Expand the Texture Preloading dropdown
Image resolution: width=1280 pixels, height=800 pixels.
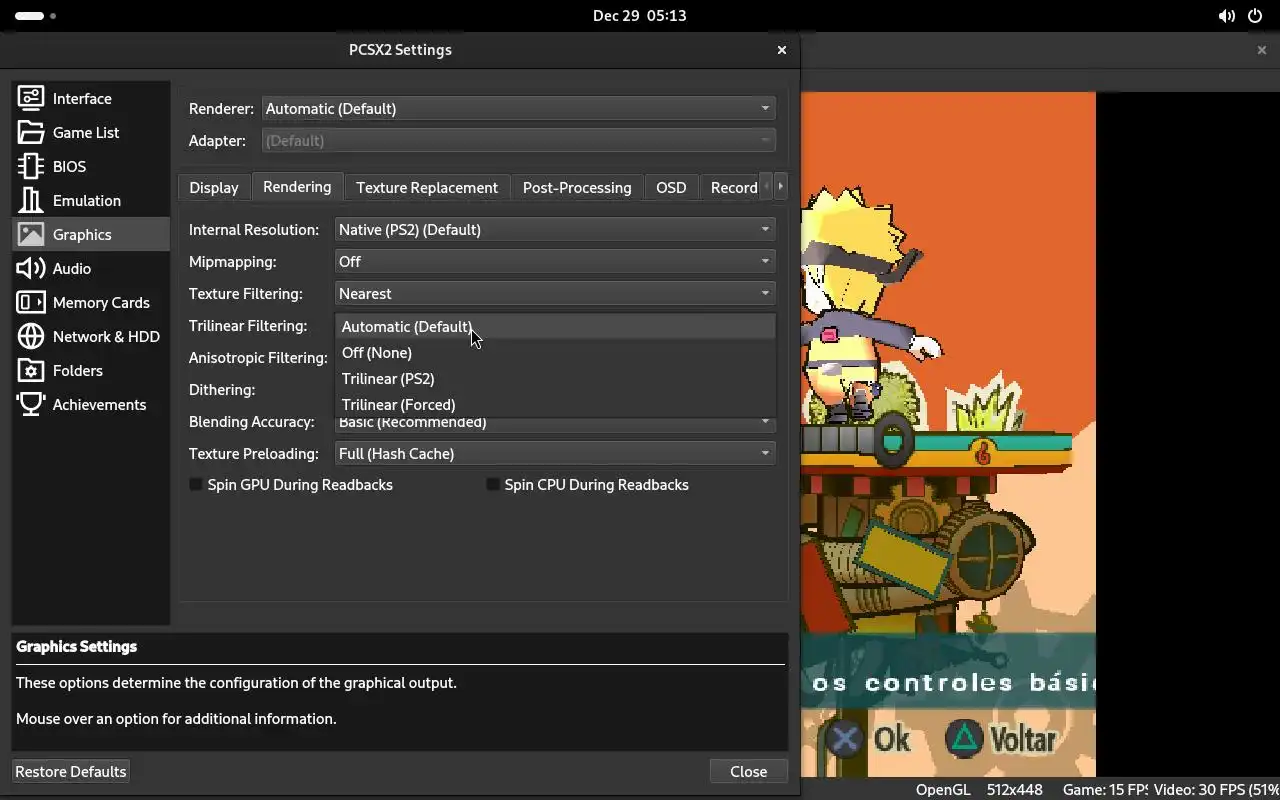click(x=555, y=453)
